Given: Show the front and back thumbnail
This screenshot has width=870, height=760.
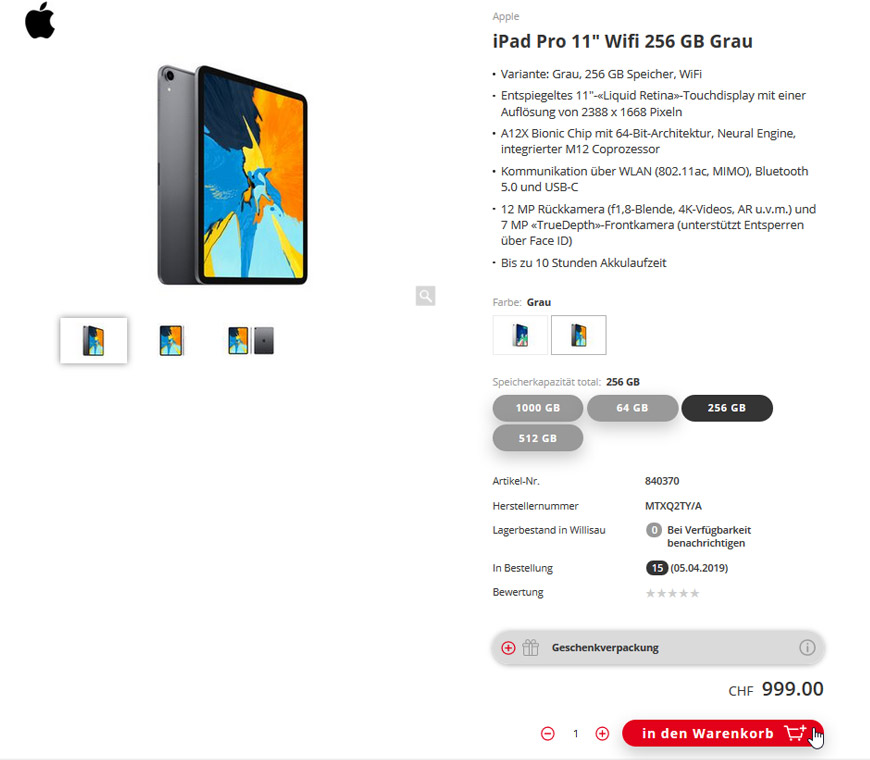Looking at the screenshot, I should pos(251,340).
